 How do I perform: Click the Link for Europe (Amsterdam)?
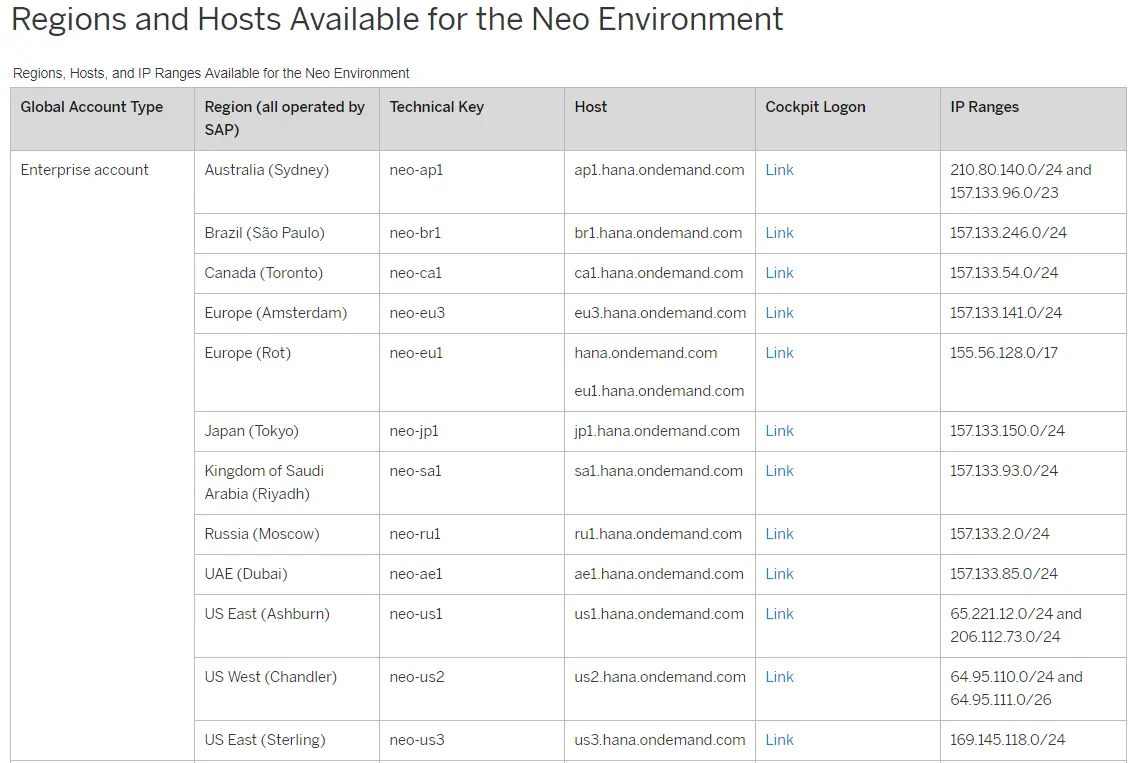point(779,313)
